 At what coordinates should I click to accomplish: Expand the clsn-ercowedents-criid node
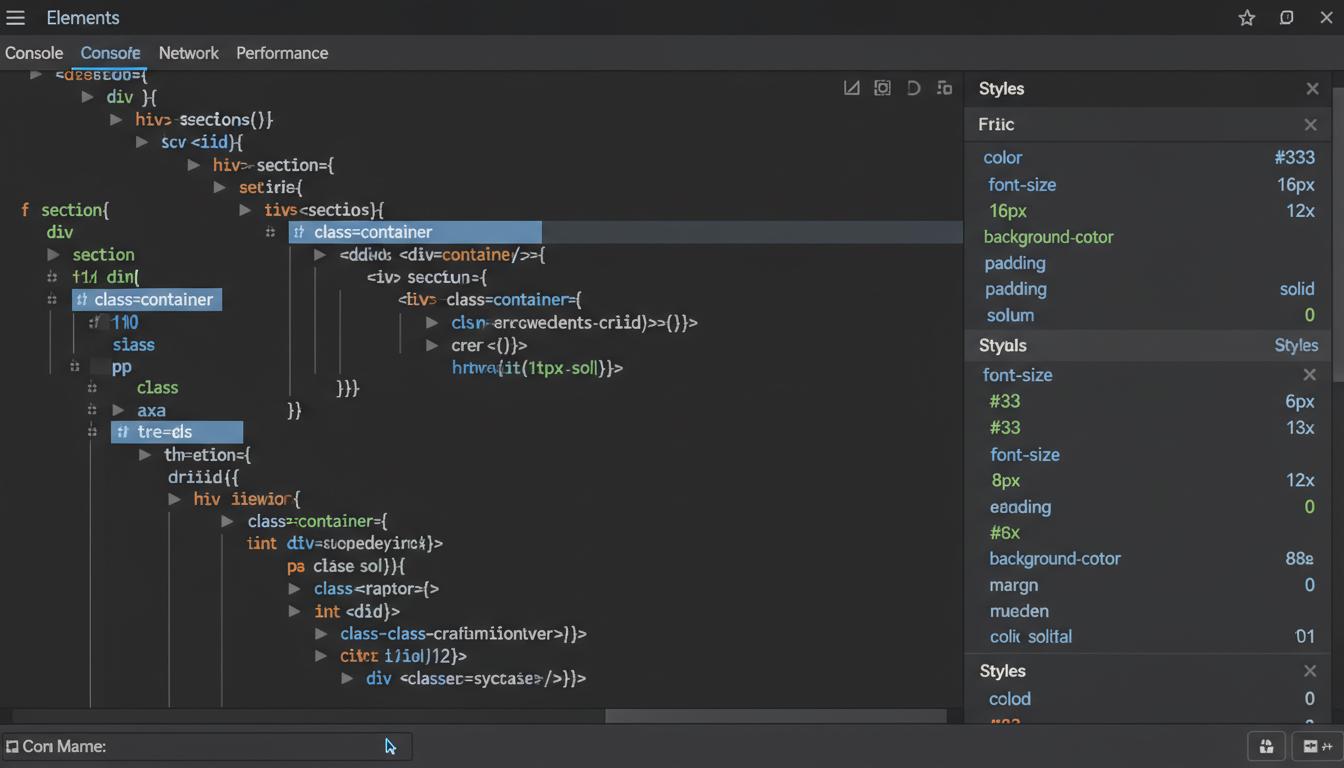click(x=432, y=322)
